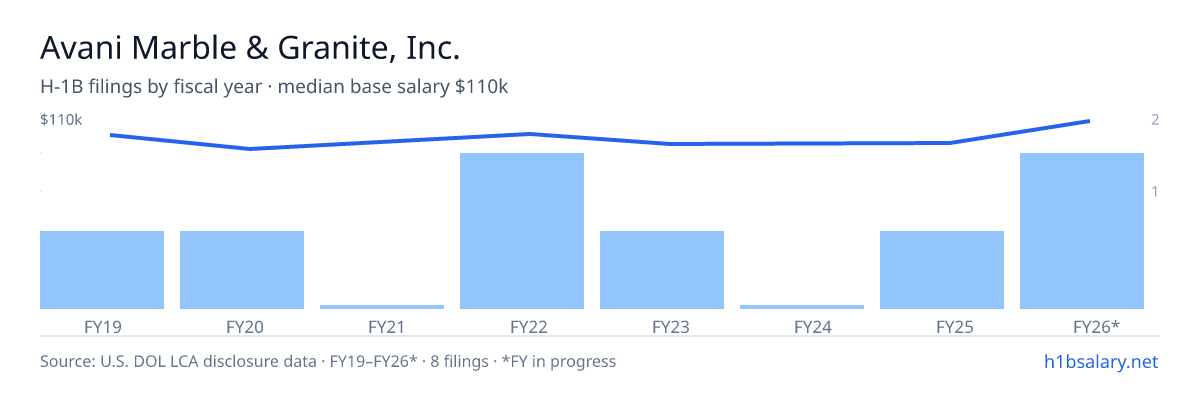Click the right axis value 2
This screenshot has height=400, width=1200.
1155,120
